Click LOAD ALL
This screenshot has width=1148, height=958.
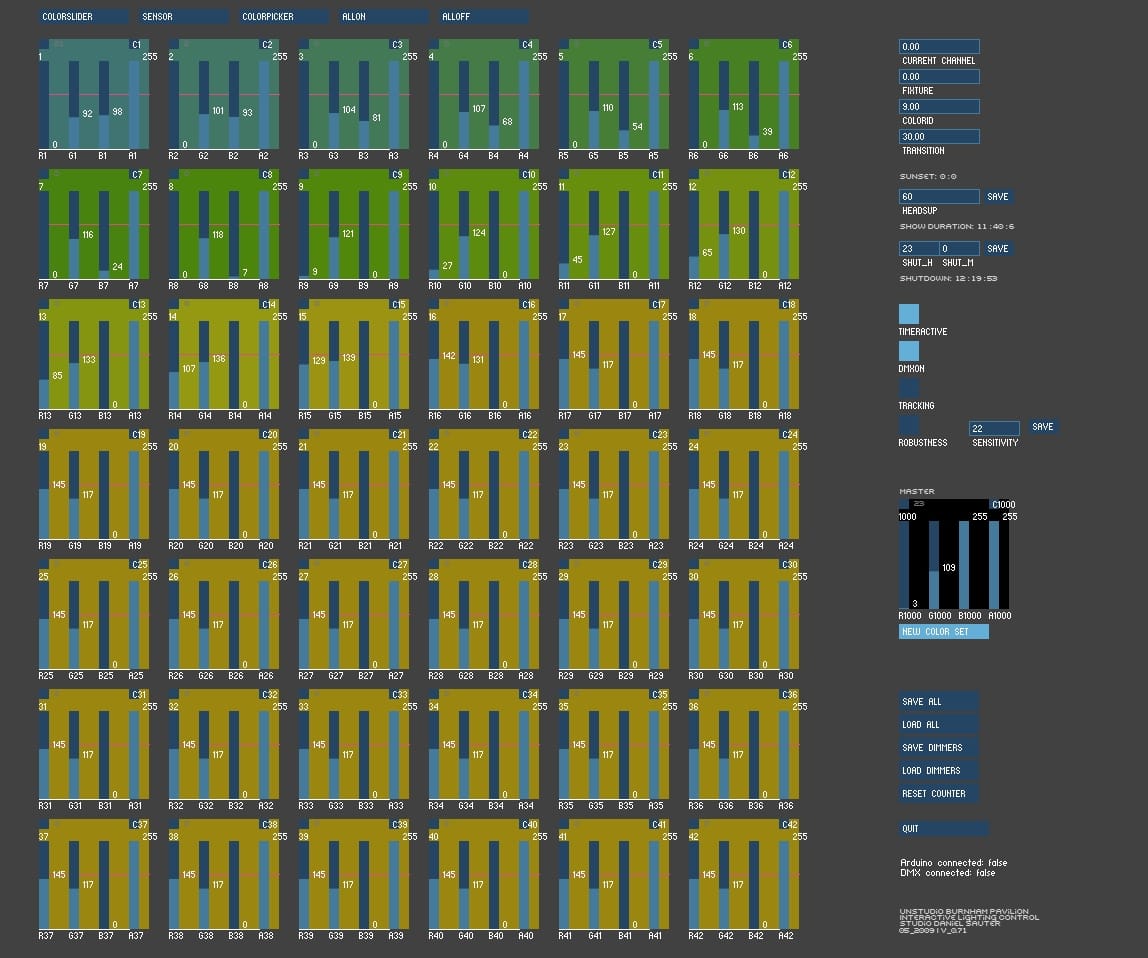[939, 724]
